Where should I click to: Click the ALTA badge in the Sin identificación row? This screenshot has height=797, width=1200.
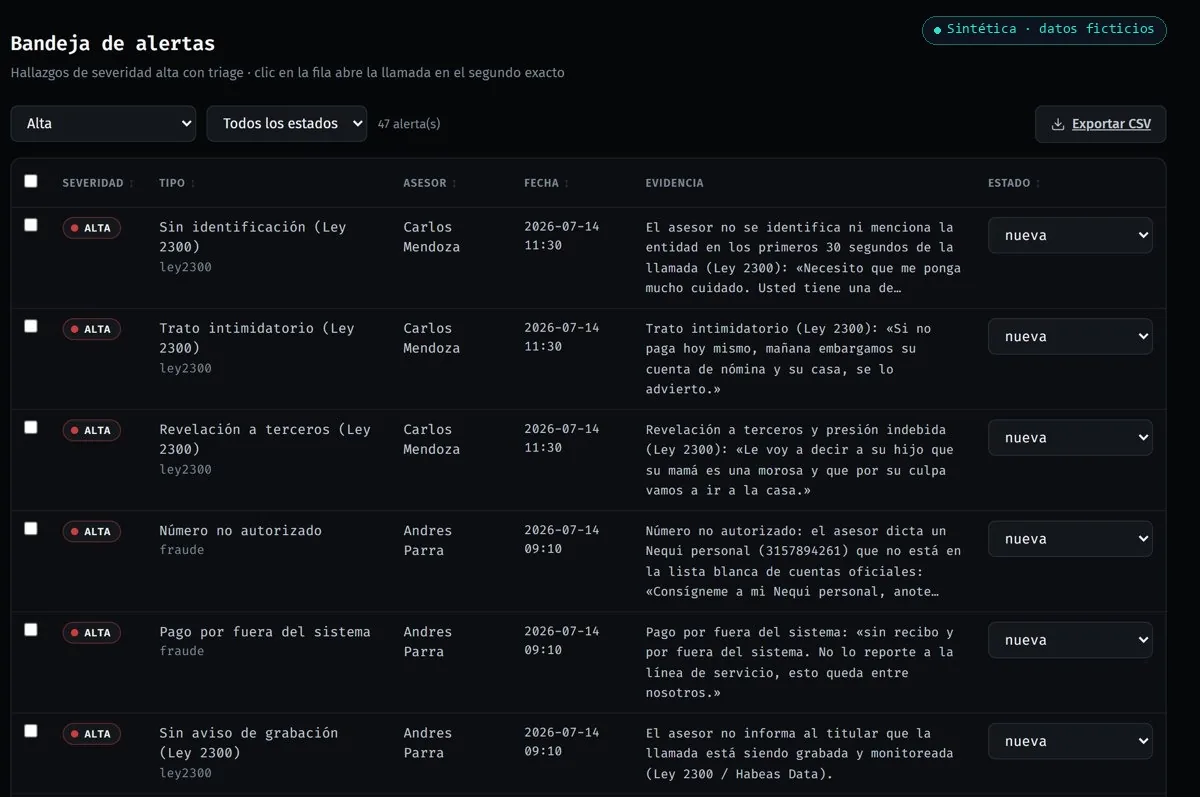(x=92, y=228)
